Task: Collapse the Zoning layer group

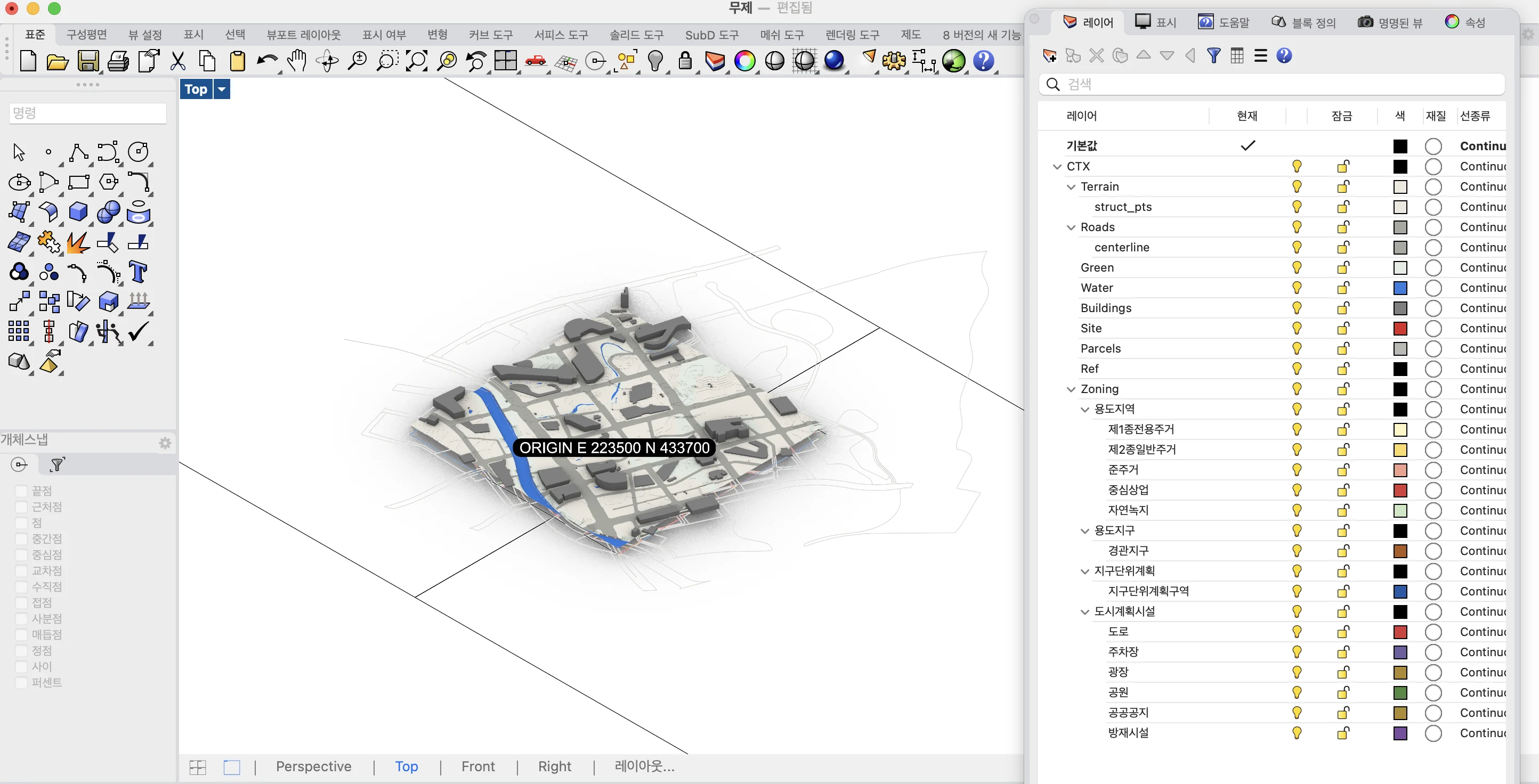Action: 1071,389
